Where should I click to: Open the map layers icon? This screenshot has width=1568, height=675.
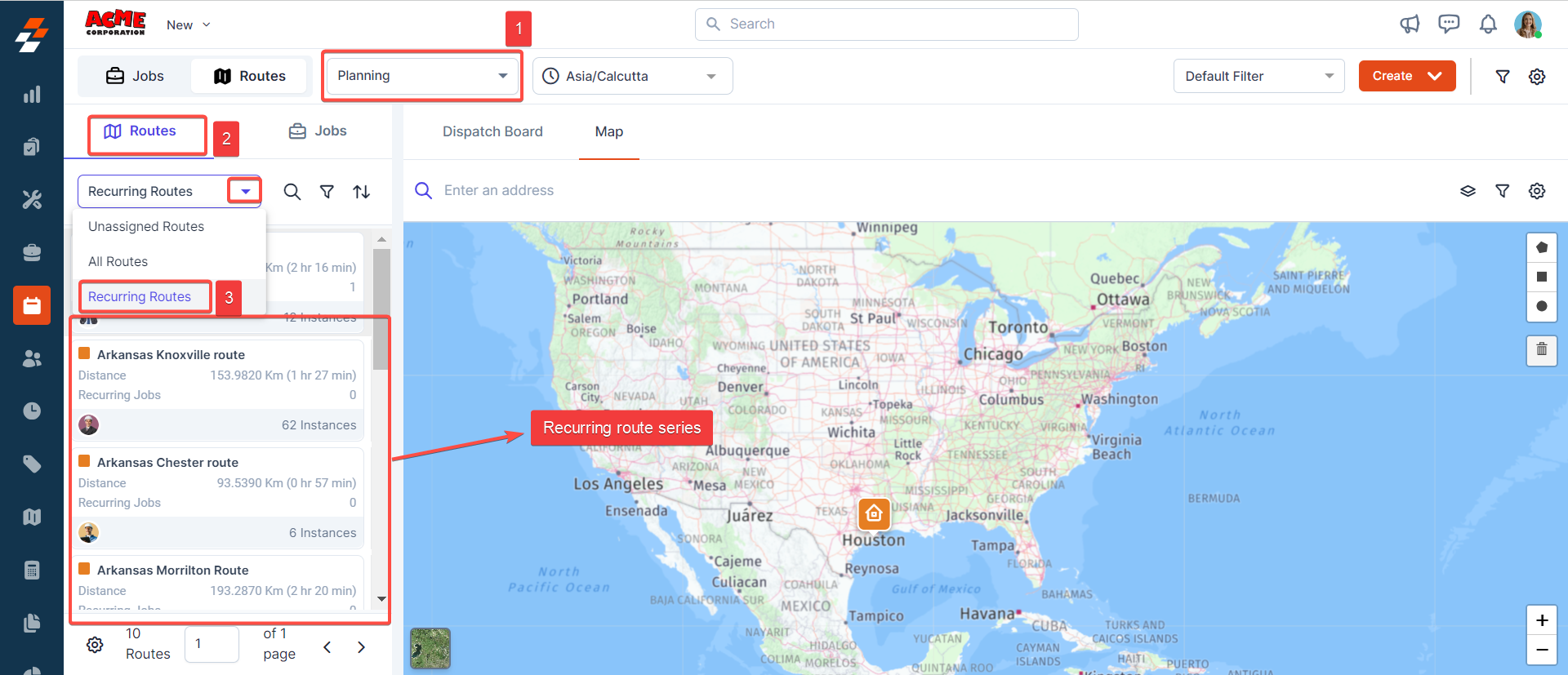[x=1468, y=191]
